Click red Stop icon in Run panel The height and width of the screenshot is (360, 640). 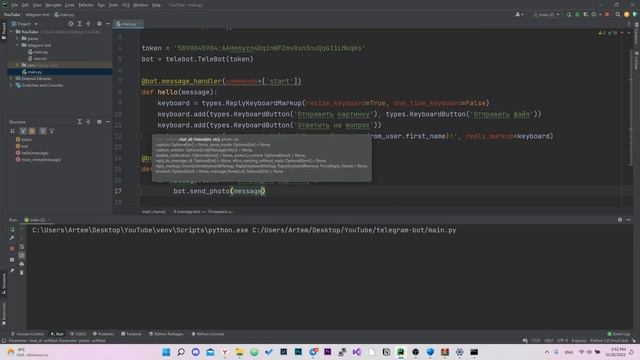[x=12, y=249]
